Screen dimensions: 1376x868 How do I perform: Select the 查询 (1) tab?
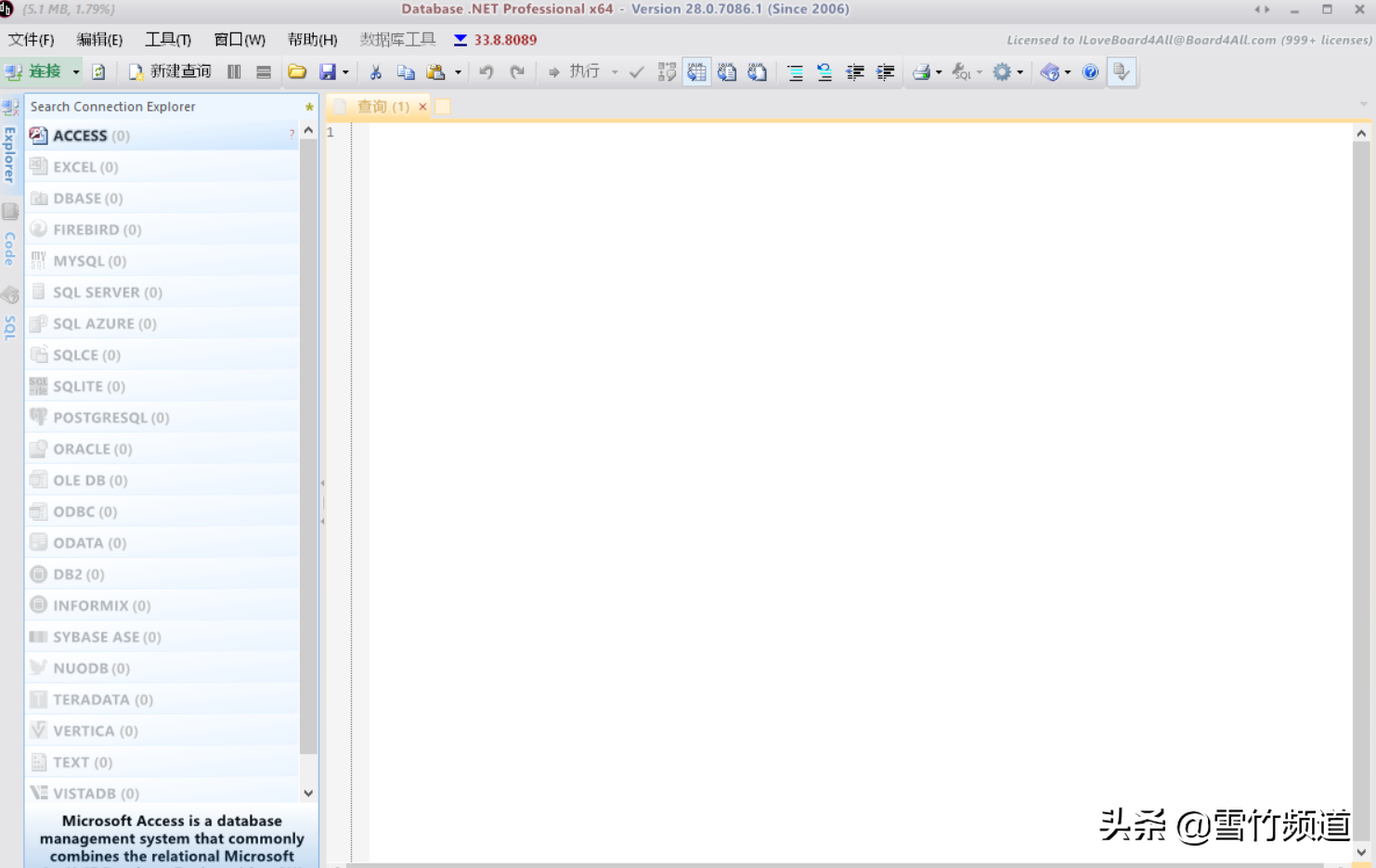383,107
